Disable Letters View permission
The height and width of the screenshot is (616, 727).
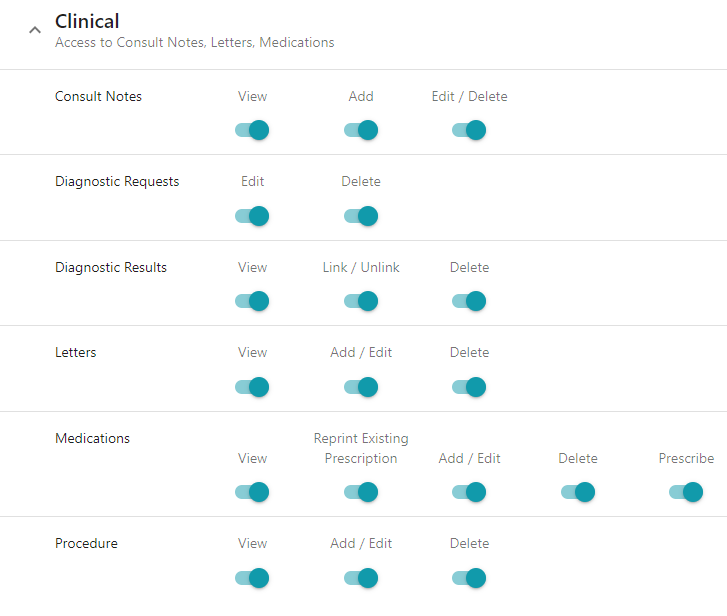[x=252, y=387]
